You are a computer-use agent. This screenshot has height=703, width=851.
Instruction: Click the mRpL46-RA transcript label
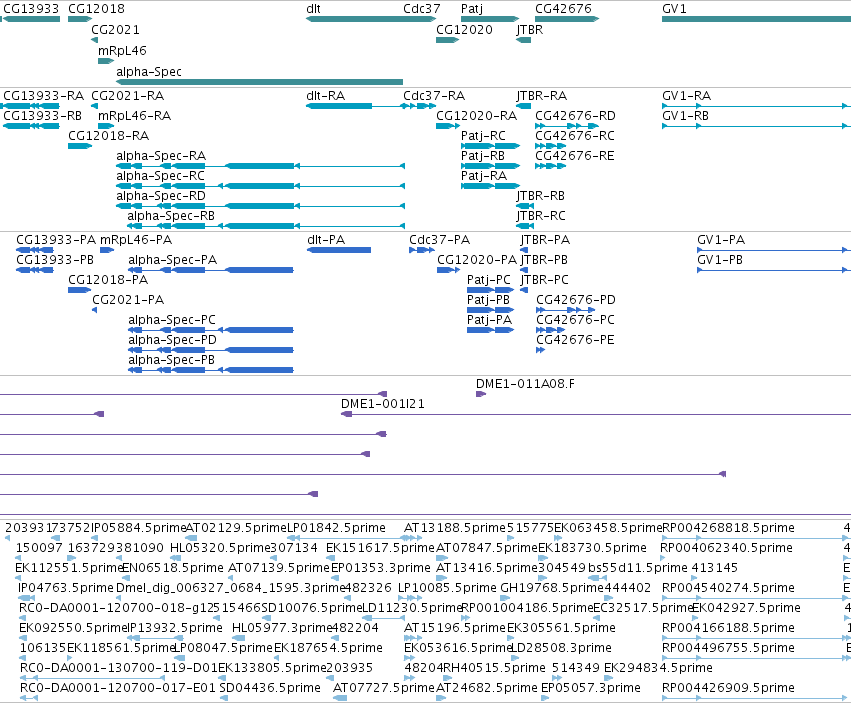134,116
